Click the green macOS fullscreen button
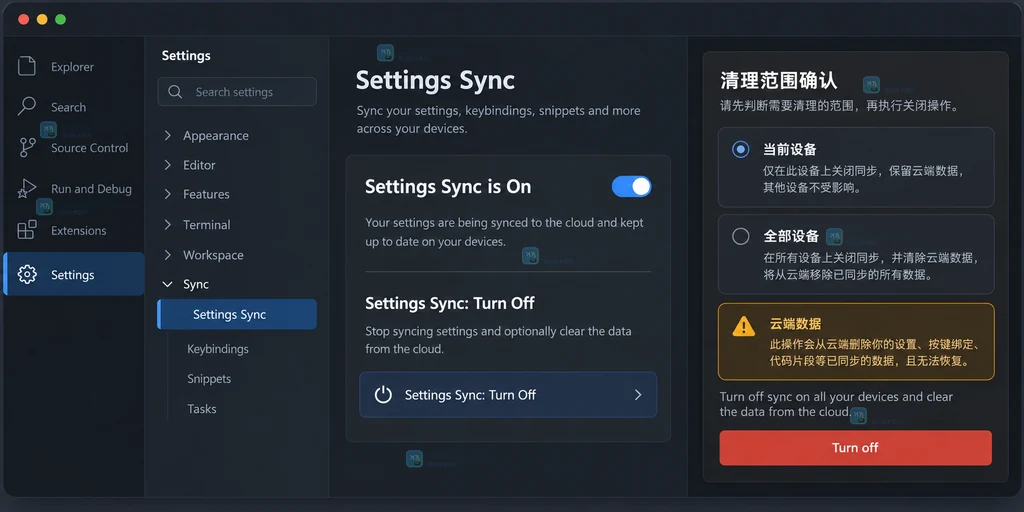 60,19
